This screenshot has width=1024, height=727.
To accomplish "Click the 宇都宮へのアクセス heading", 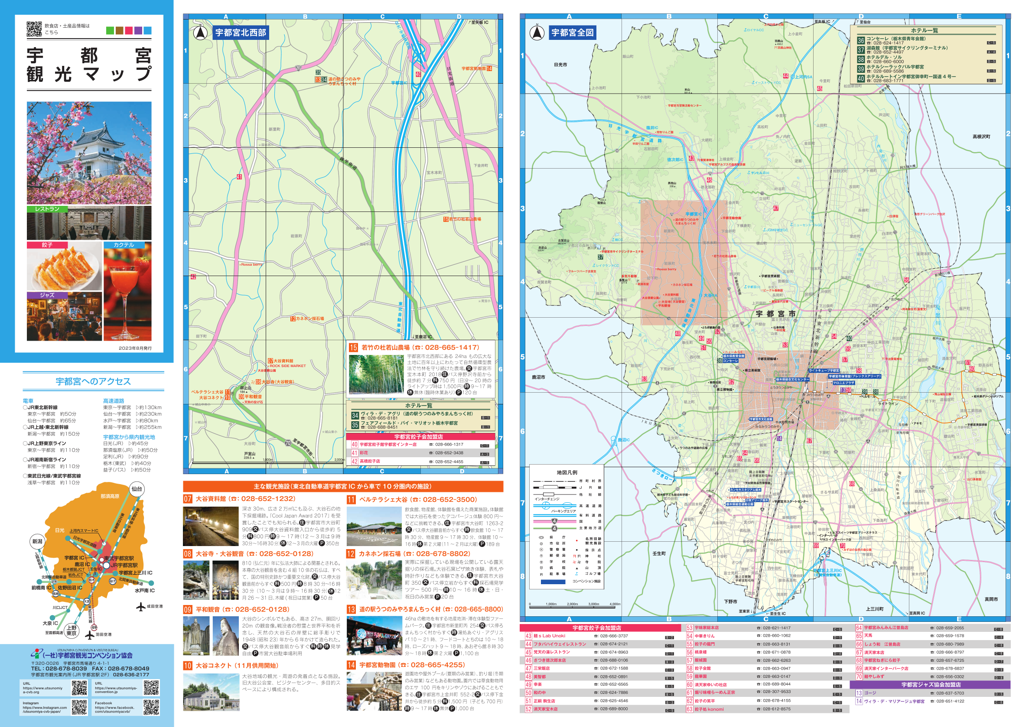I will point(93,381).
